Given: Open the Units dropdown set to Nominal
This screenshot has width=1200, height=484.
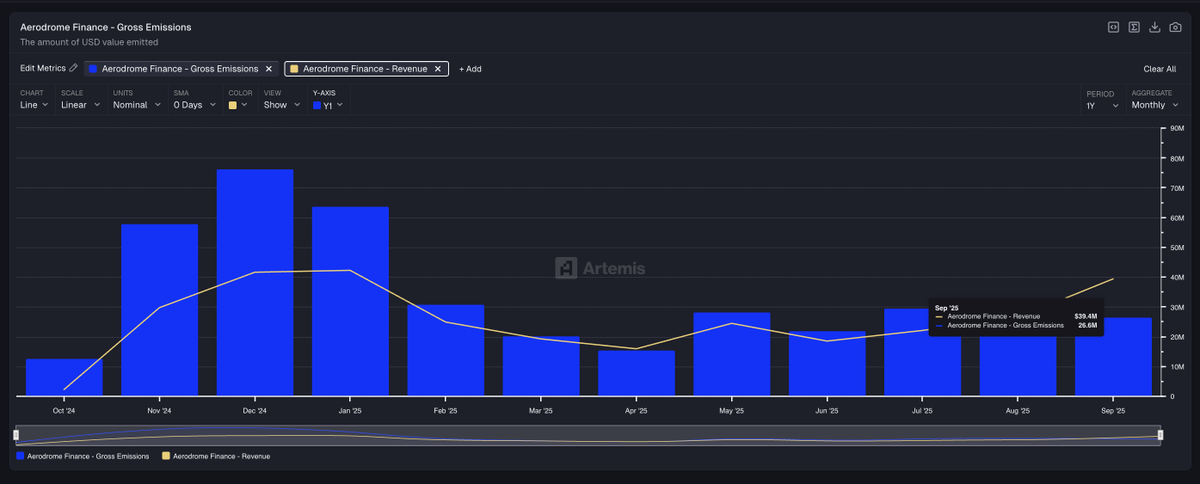Looking at the screenshot, I should (x=135, y=105).
